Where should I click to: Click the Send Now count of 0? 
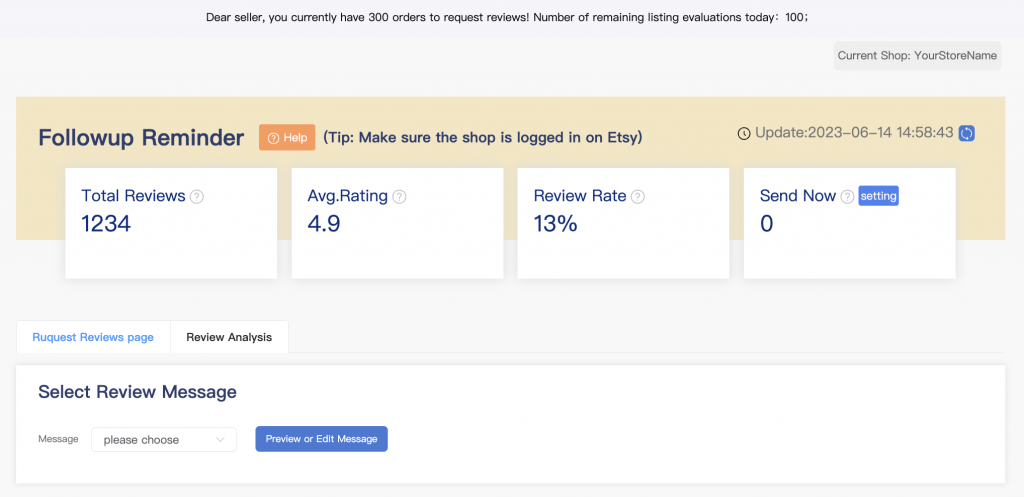[767, 224]
